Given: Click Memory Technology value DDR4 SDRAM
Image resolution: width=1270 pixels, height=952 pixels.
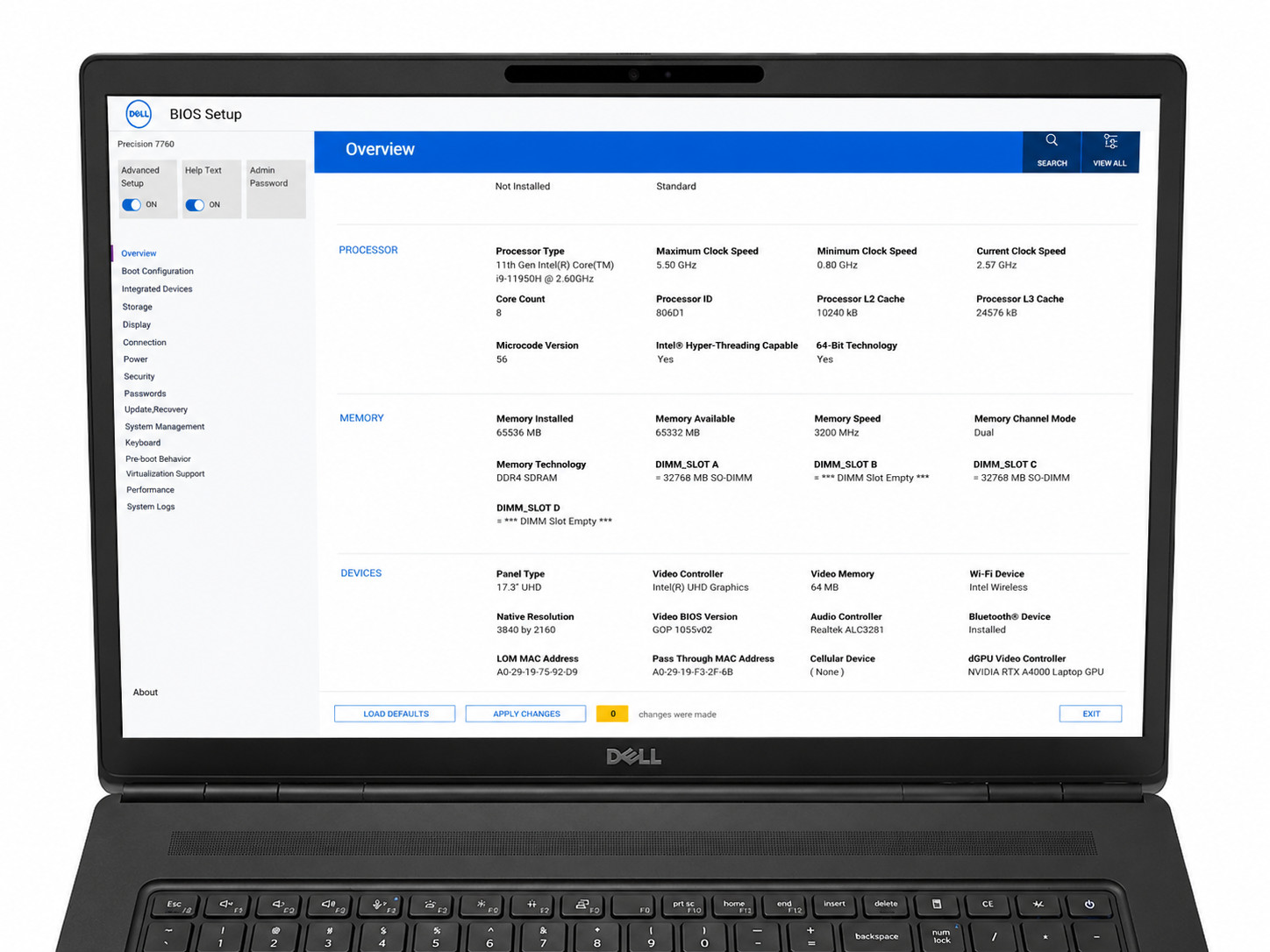Looking at the screenshot, I should click(x=526, y=479).
